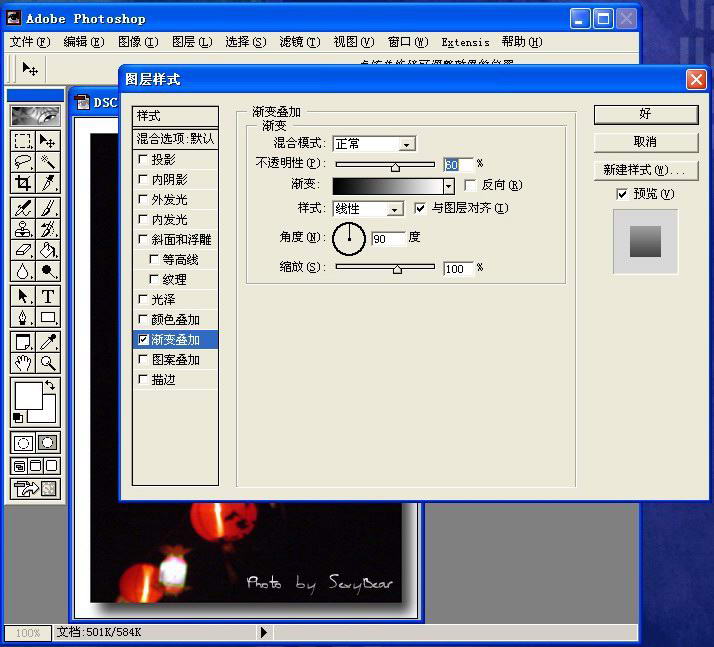Select the Magic Wand tool
This screenshot has width=714, height=647.
point(47,162)
